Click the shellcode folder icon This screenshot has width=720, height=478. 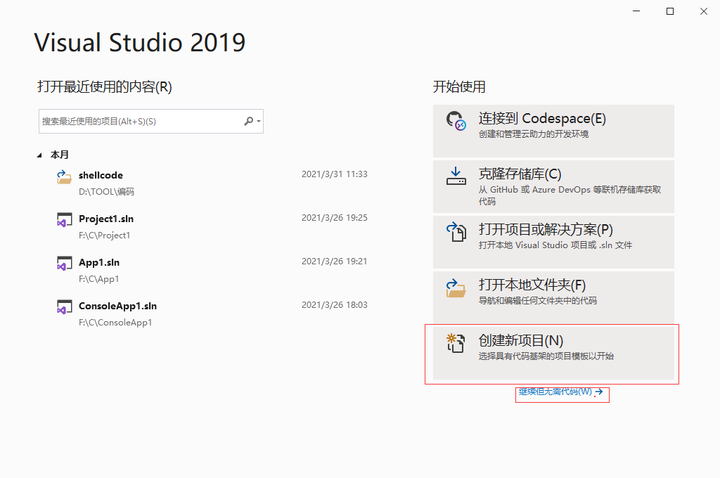click(x=64, y=177)
